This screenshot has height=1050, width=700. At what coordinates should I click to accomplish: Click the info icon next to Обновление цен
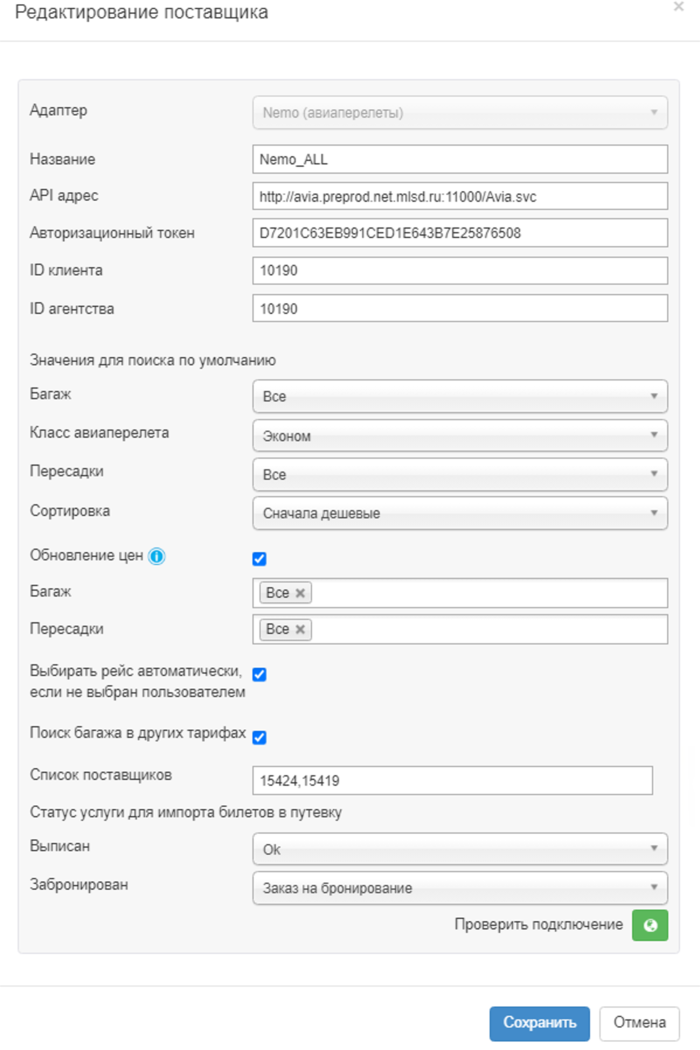(156, 558)
